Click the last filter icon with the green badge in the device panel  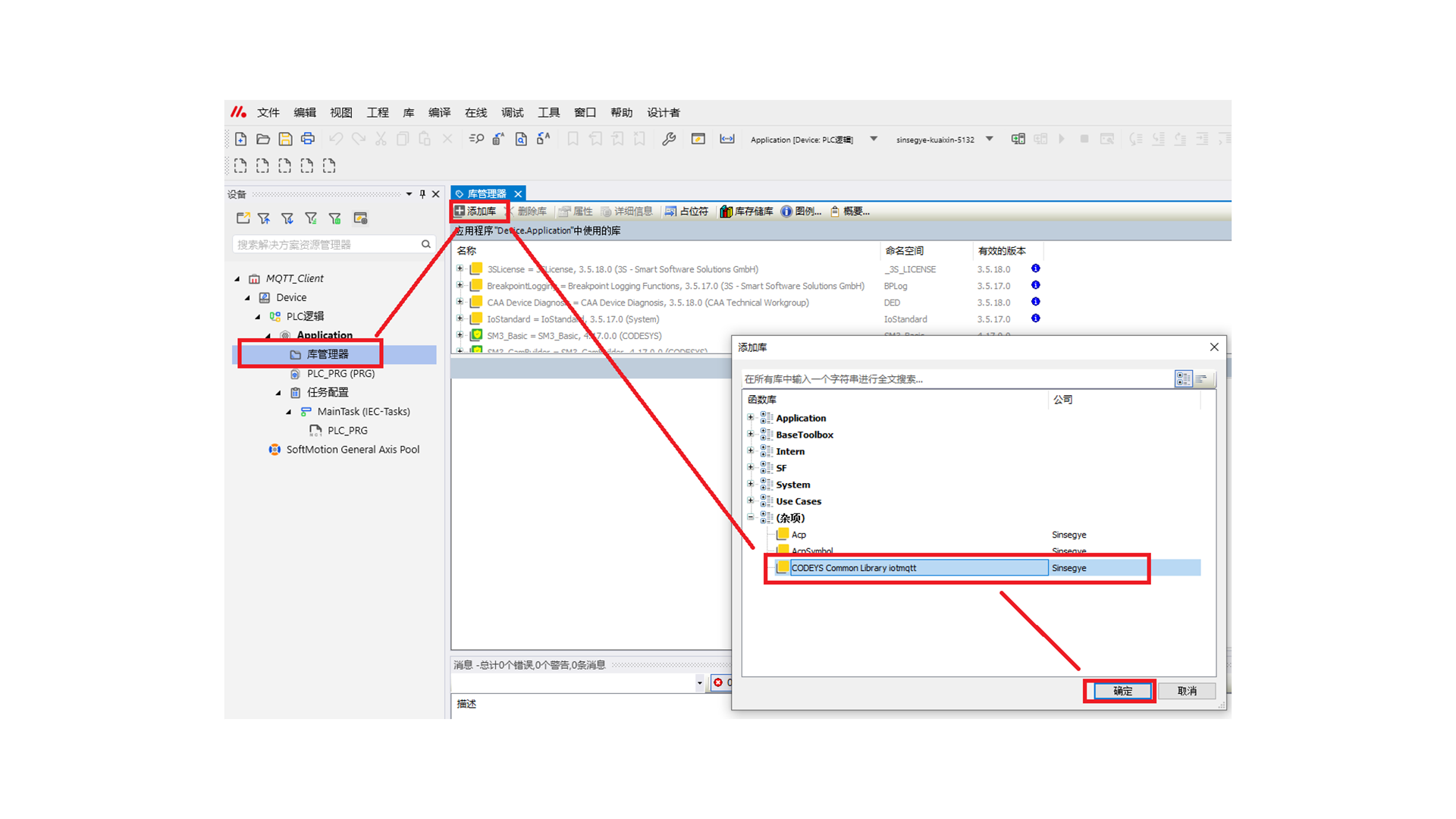tap(334, 218)
